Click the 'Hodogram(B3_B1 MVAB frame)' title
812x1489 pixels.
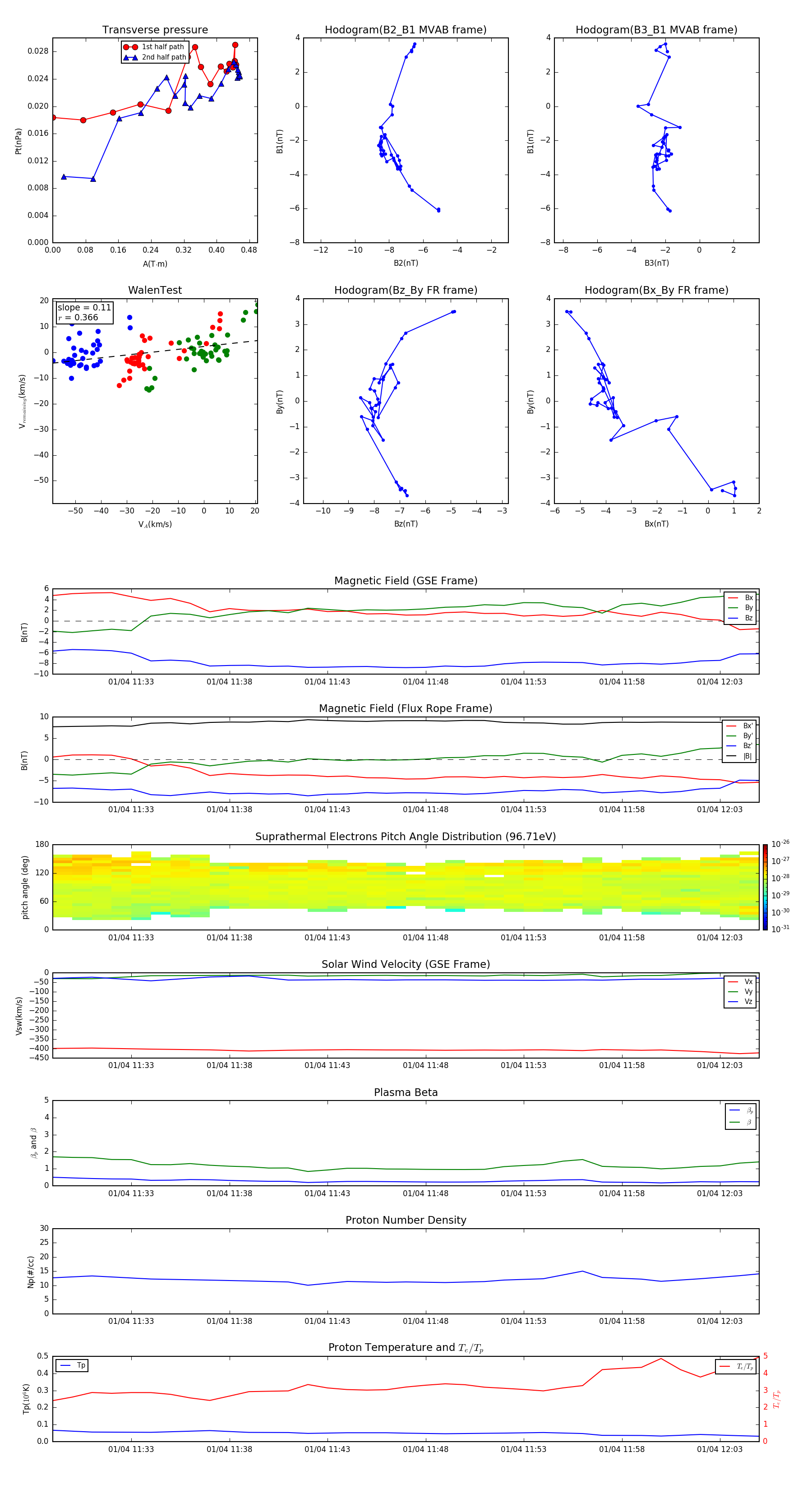coord(656,30)
